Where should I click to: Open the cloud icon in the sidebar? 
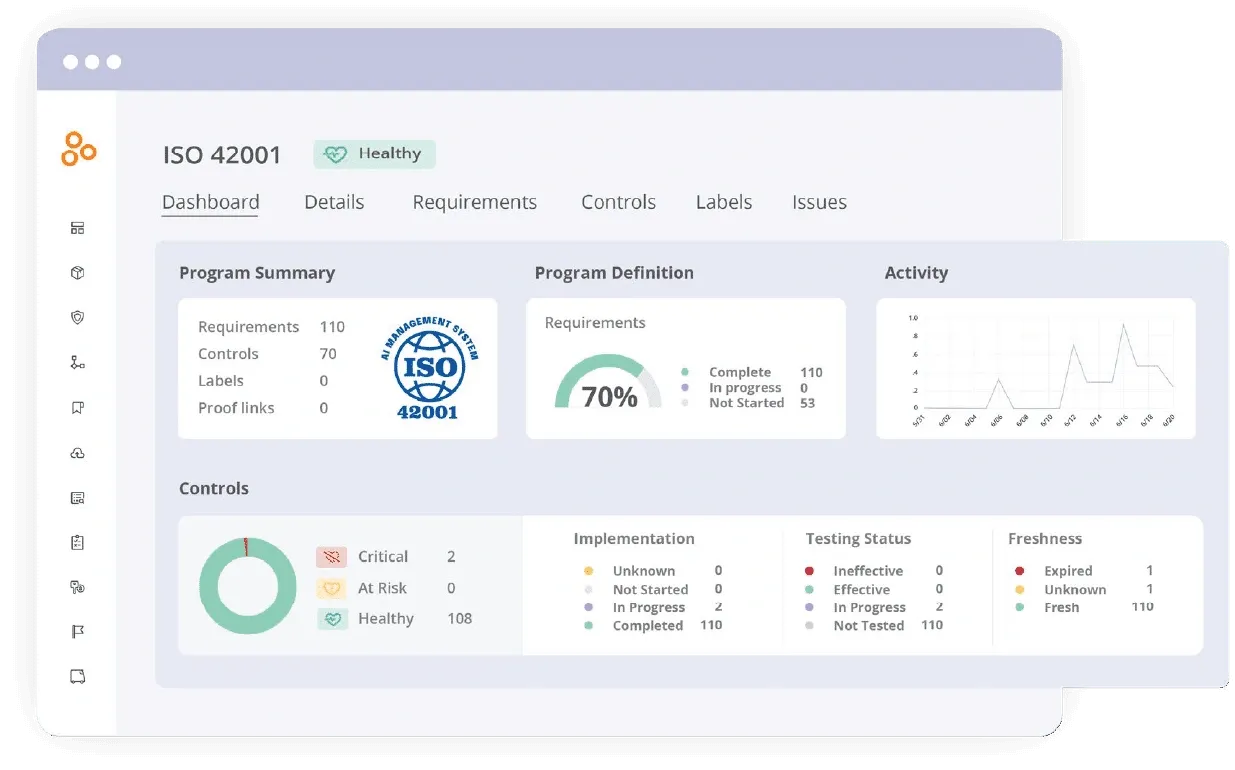click(77, 453)
